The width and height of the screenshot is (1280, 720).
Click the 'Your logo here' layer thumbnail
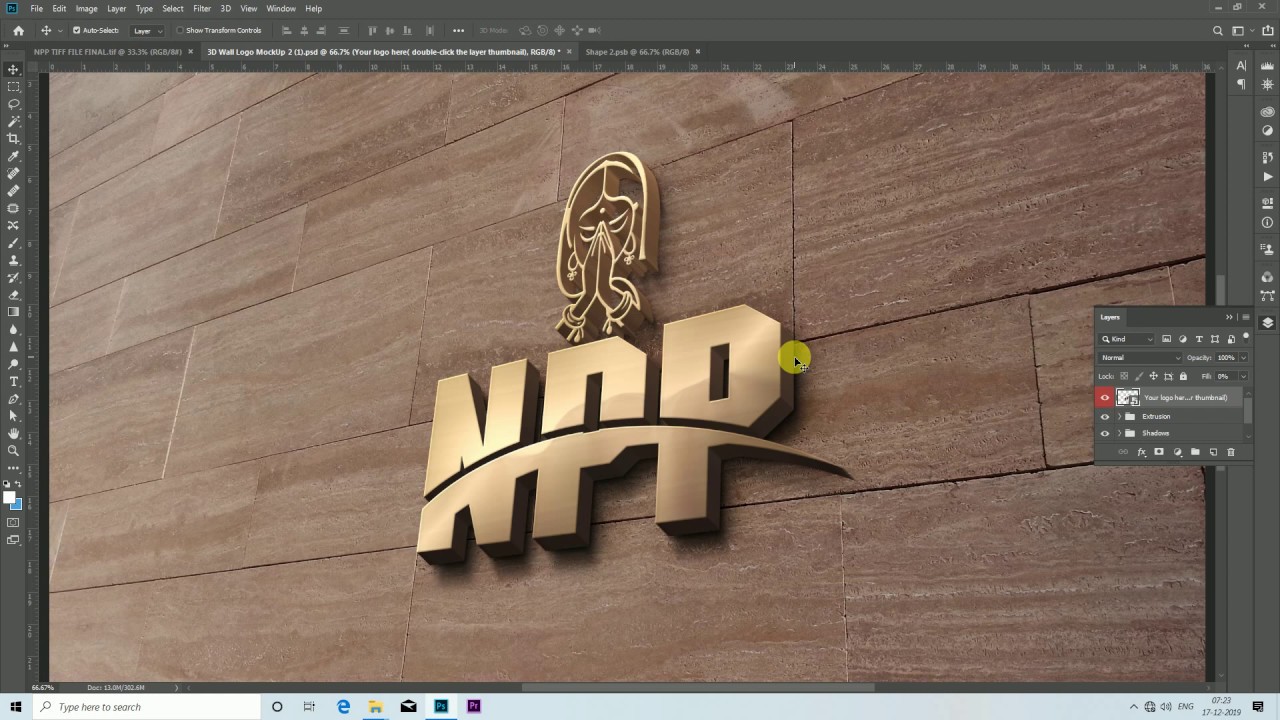coord(1128,397)
